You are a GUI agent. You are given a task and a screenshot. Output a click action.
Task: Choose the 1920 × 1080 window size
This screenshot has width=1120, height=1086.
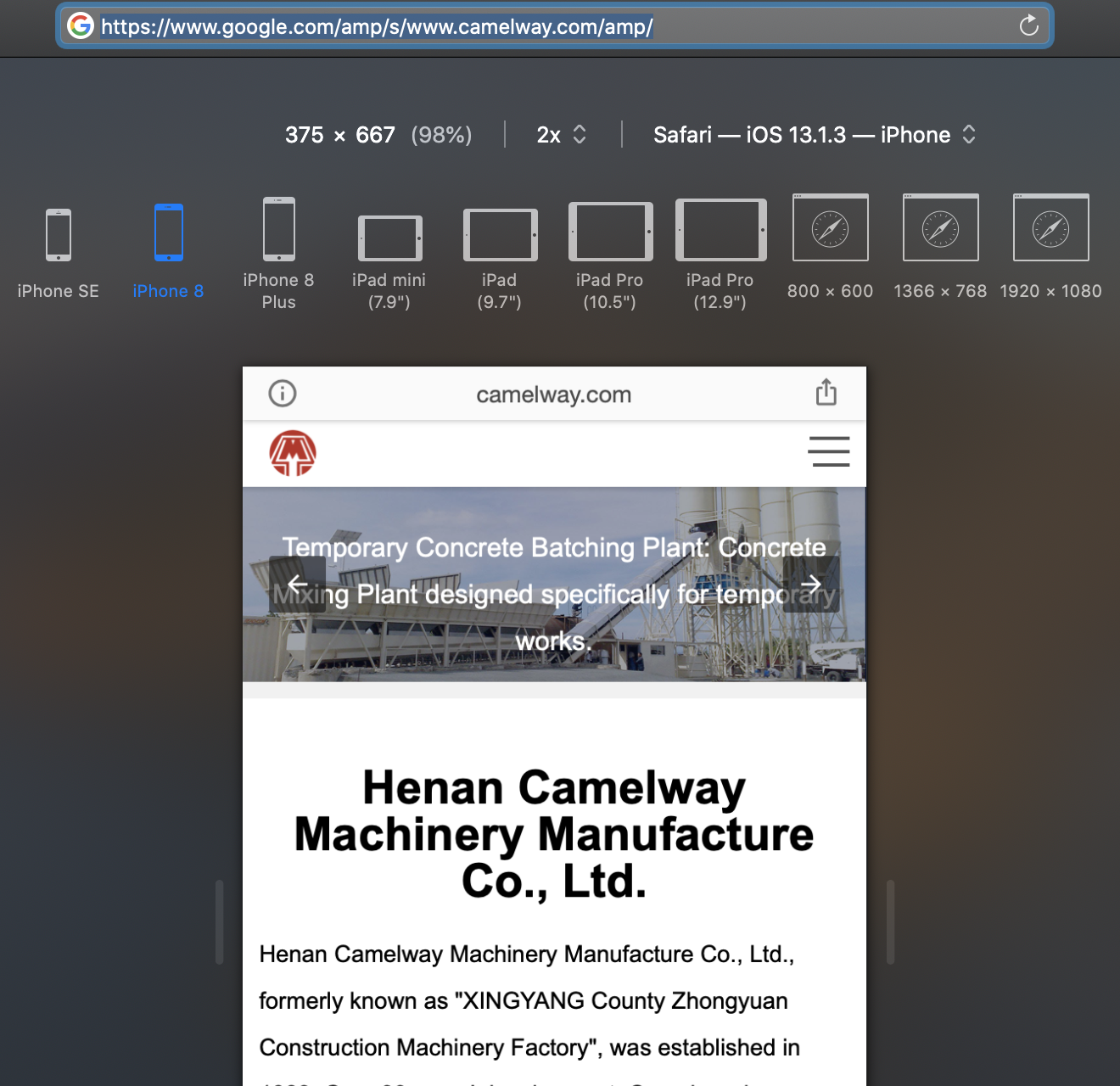click(1050, 247)
